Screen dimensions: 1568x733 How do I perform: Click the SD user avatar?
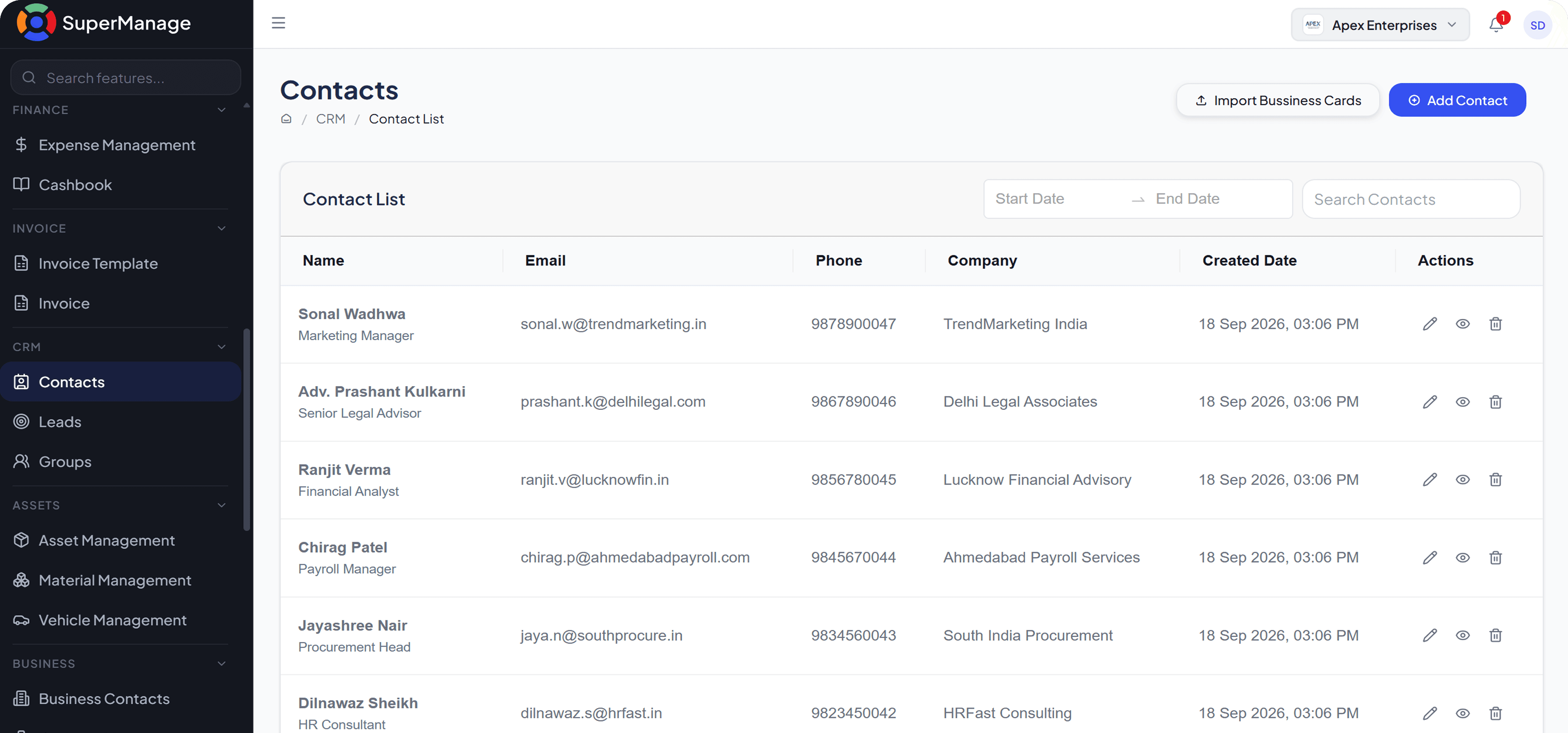[1538, 25]
